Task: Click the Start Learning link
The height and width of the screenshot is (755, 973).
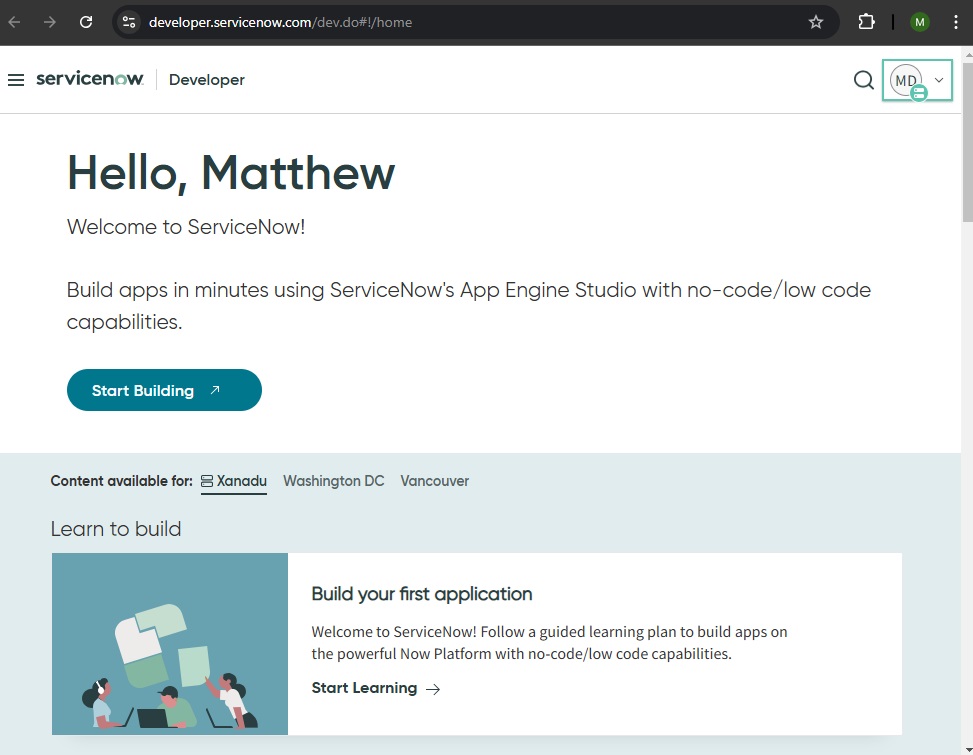Action: point(376,688)
